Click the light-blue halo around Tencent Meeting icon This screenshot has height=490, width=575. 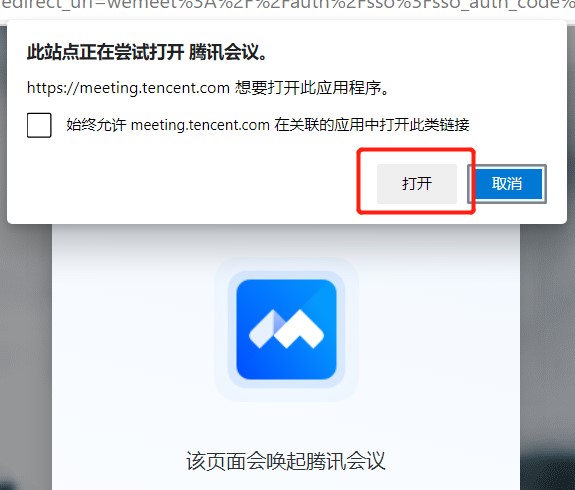[x=286, y=329]
